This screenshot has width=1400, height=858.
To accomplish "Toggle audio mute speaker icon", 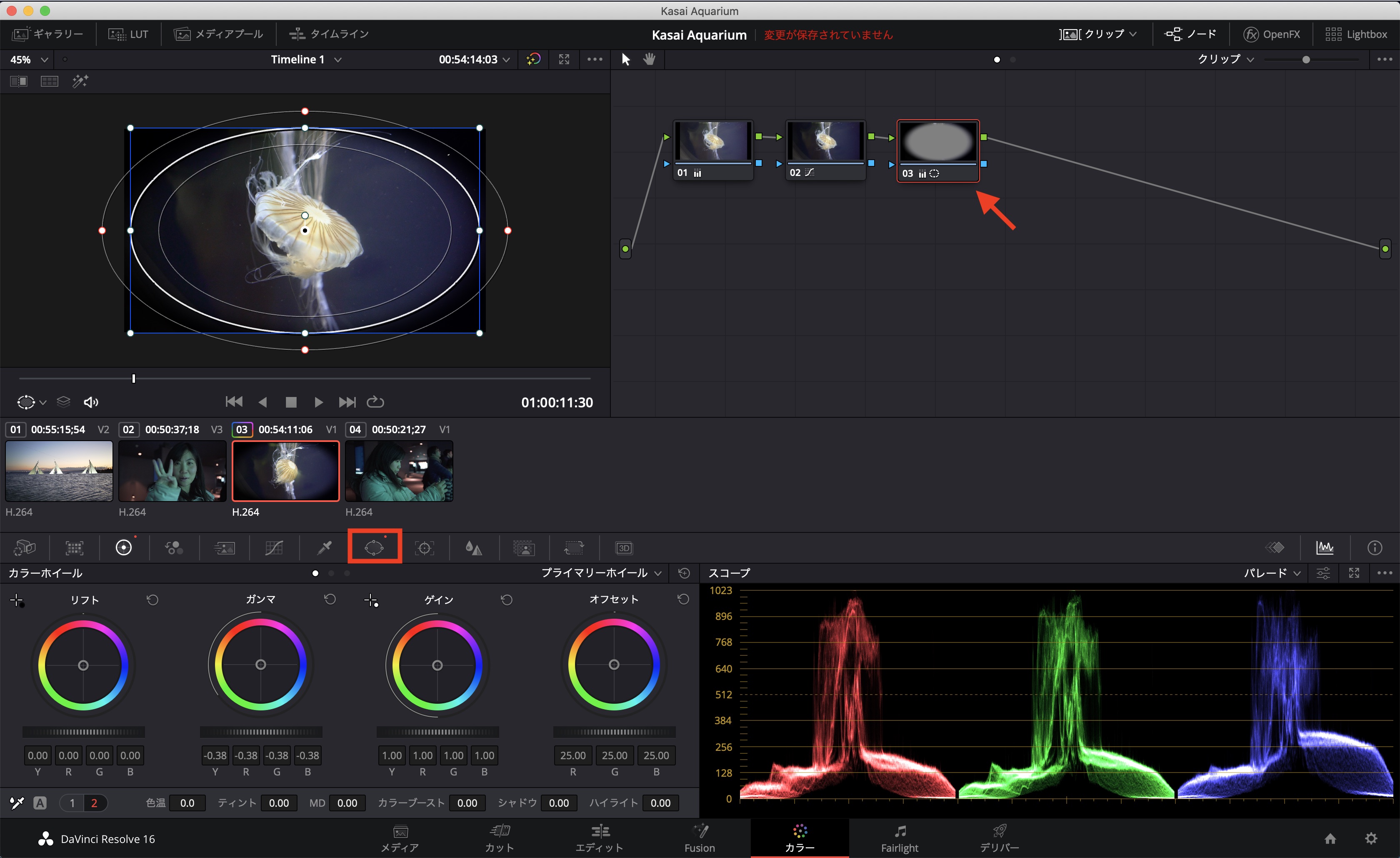I will pos(91,403).
